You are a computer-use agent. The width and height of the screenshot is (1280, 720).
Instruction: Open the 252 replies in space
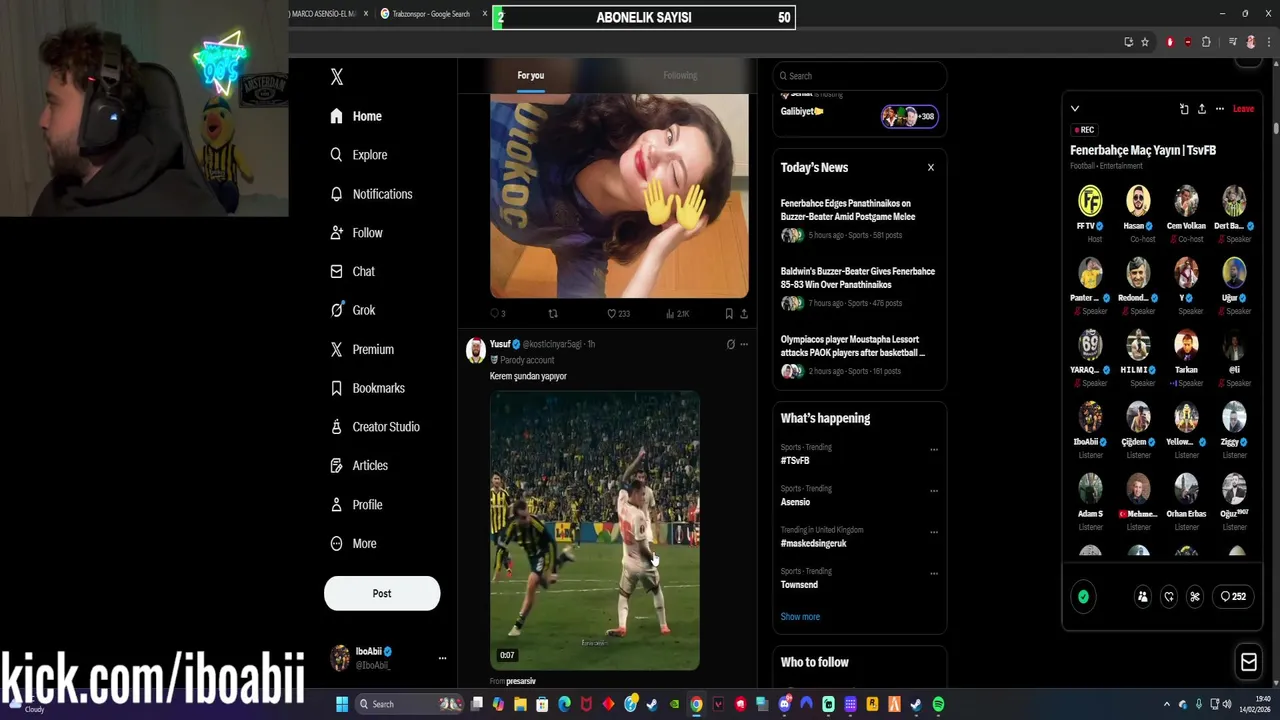point(1233,597)
